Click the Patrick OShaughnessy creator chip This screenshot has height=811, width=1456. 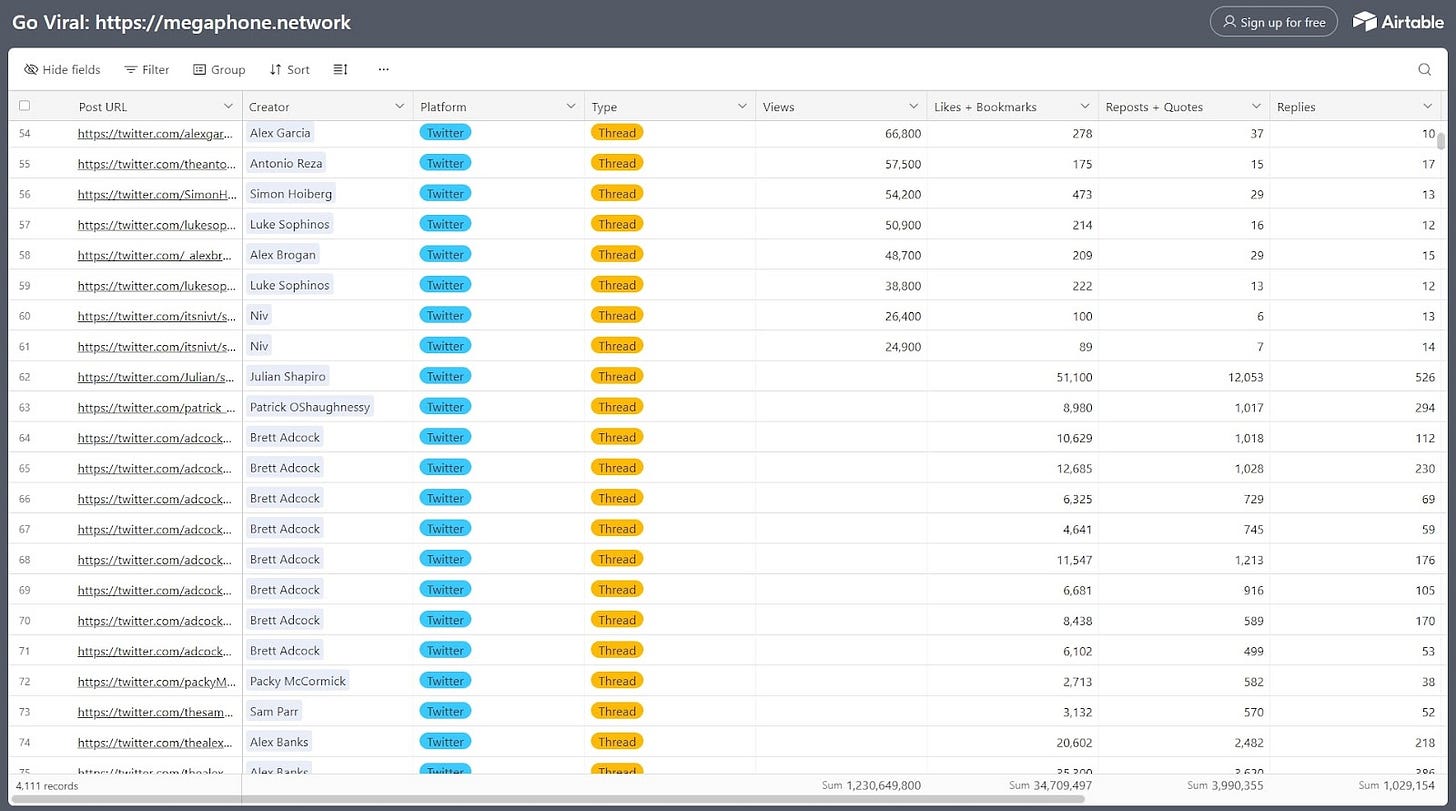[310, 407]
